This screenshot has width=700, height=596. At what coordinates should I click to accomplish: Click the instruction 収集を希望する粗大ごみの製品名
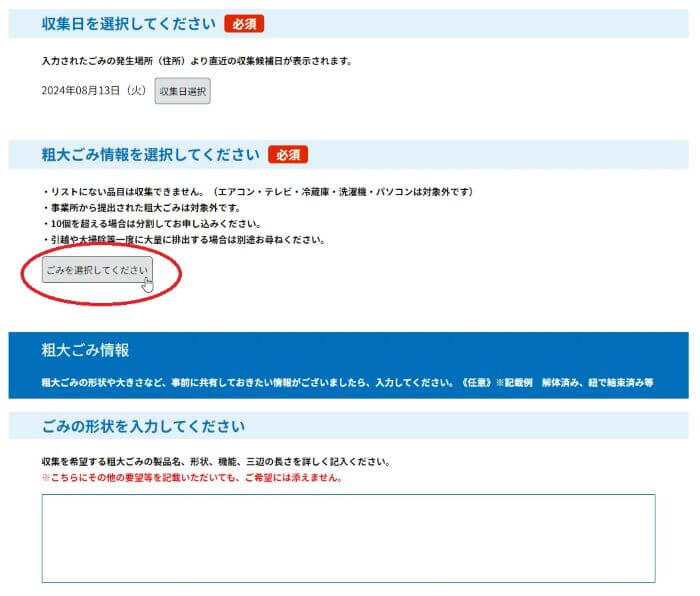click(216, 462)
